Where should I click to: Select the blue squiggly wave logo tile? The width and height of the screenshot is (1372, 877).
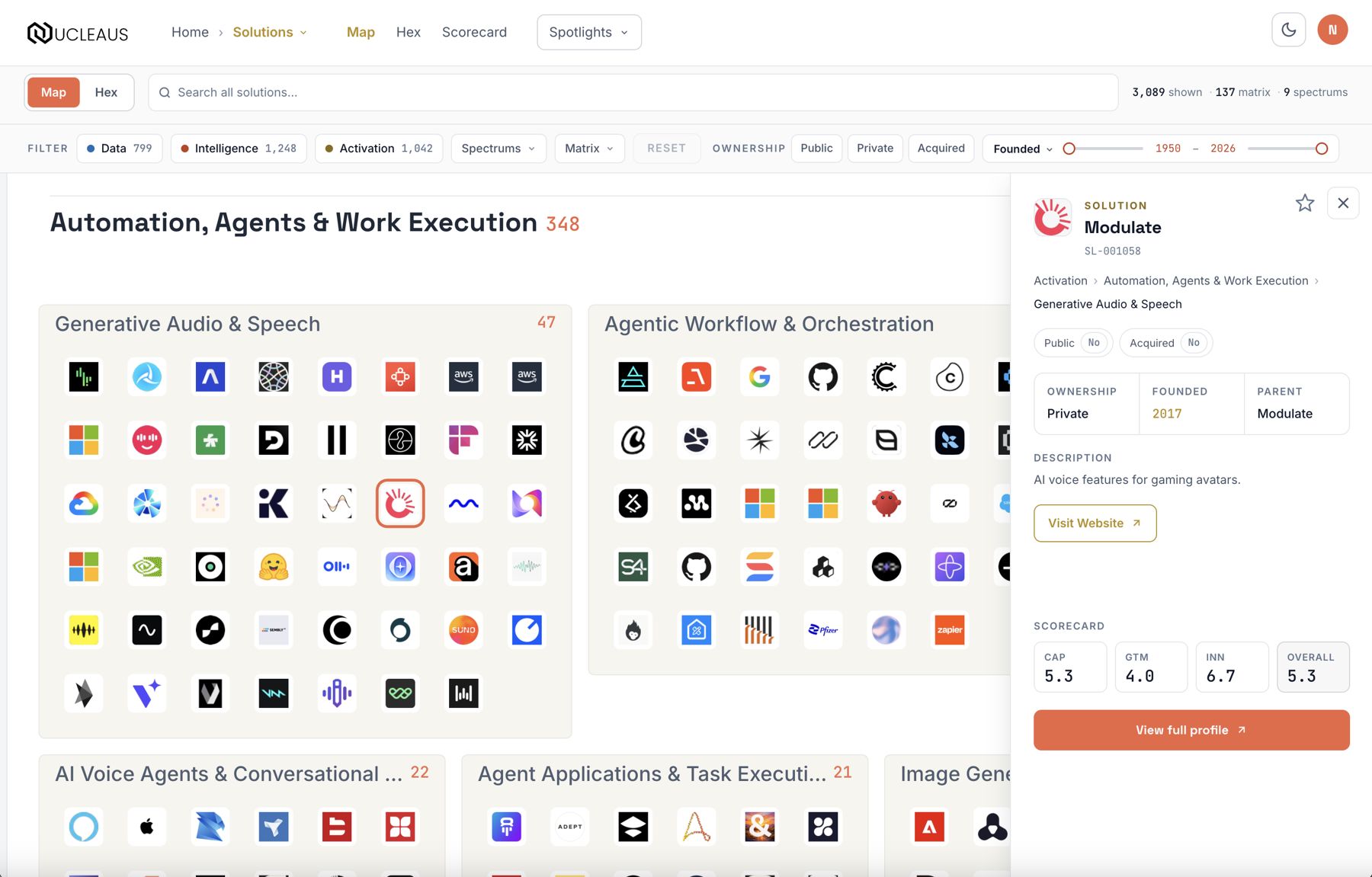point(463,503)
